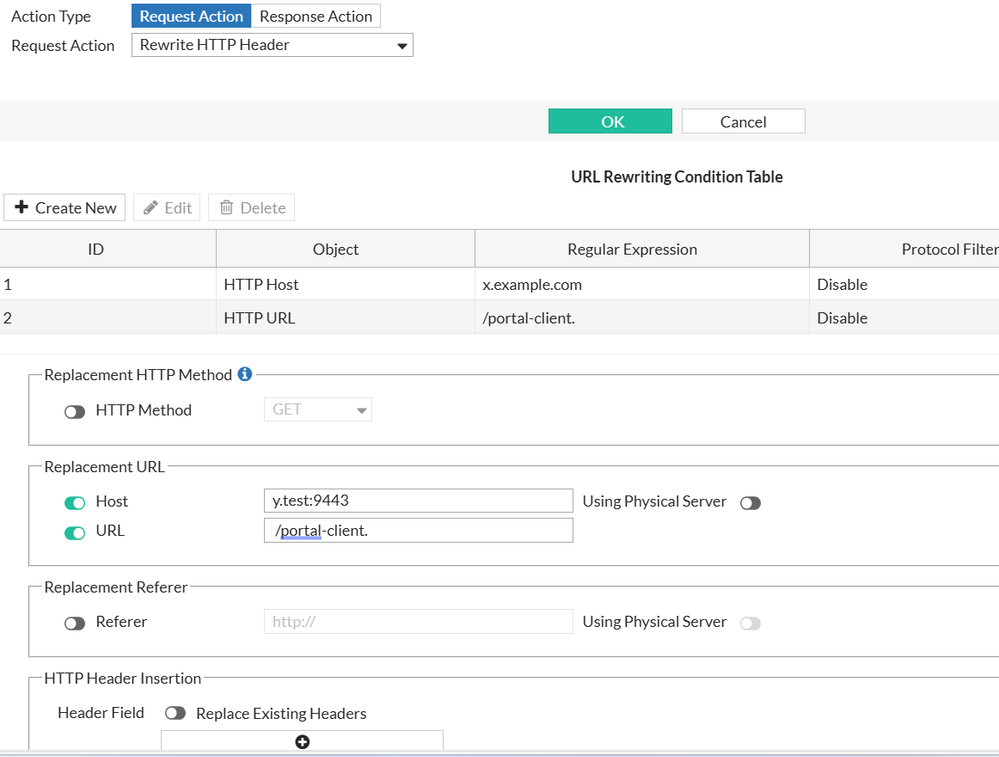This screenshot has height=757, width=999.
Task: Click Create New condition button
Action: point(66,208)
